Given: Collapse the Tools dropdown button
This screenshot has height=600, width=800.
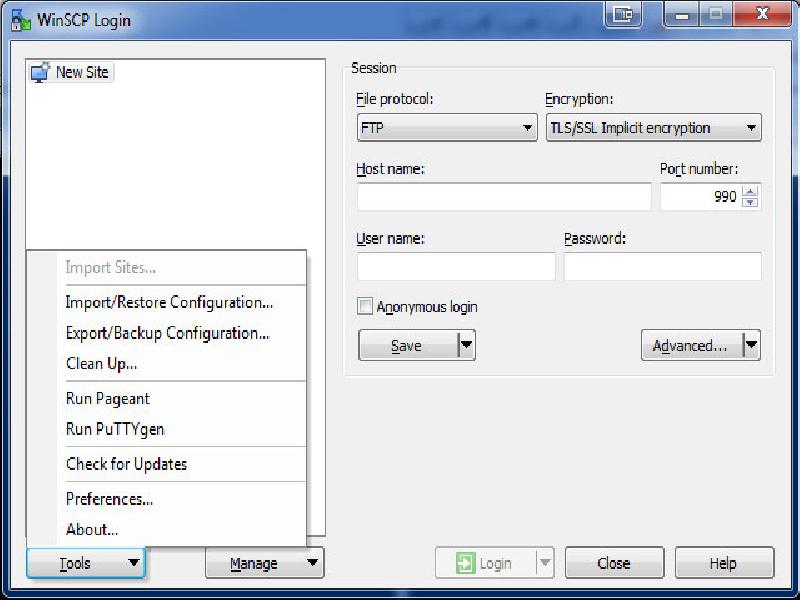Looking at the screenshot, I should (x=86, y=563).
